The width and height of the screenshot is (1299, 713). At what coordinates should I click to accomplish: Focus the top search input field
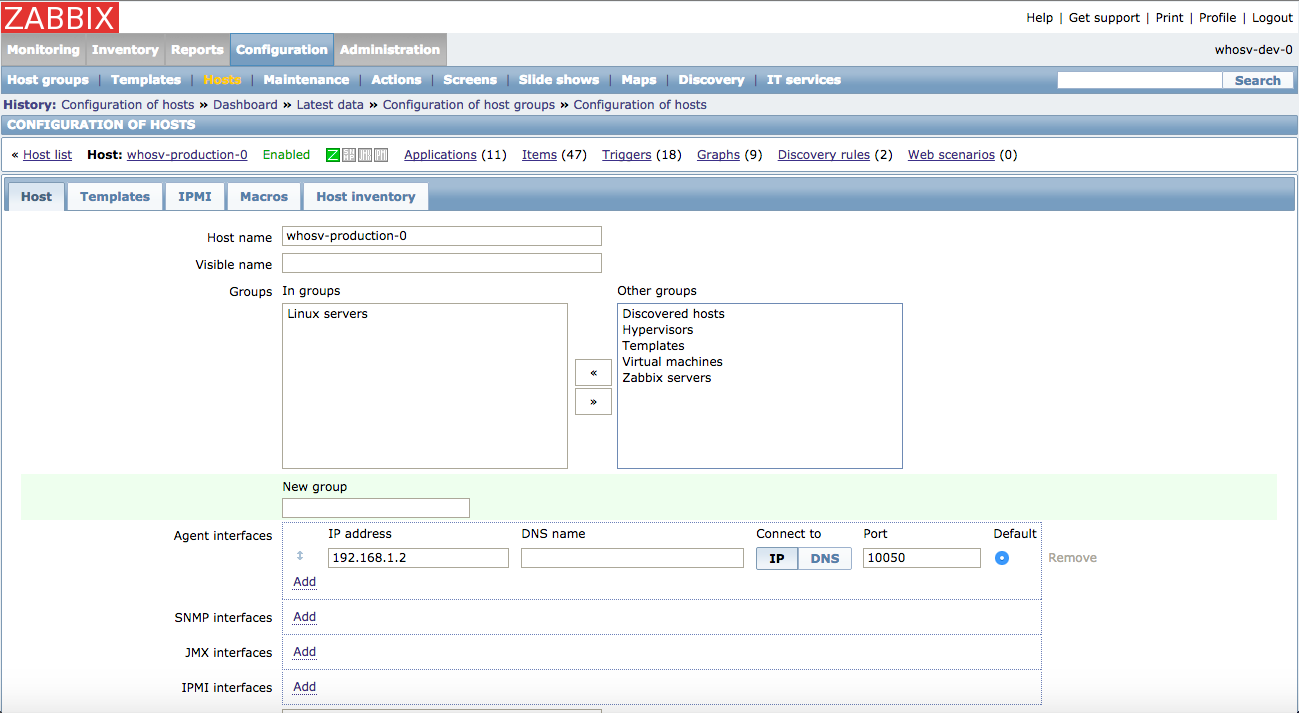click(x=1140, y=80)
